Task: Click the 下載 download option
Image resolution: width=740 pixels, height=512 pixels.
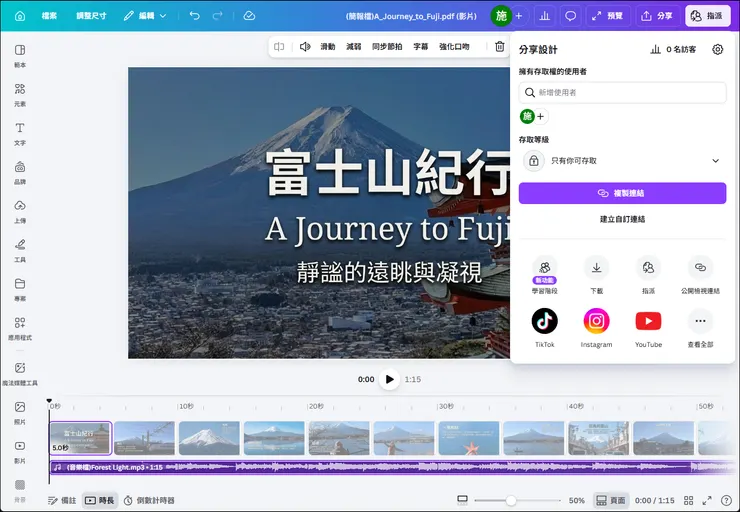Action: [597, 275]
